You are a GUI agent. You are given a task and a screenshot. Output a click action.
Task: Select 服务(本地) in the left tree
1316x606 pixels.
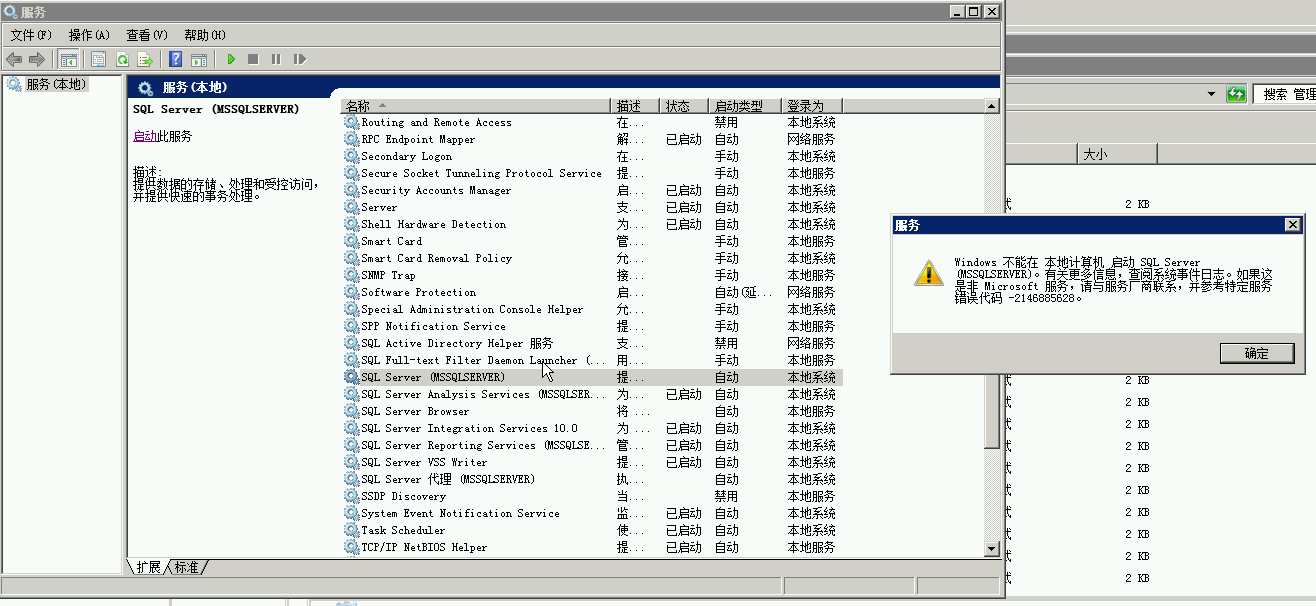click(x=55, y=85)
